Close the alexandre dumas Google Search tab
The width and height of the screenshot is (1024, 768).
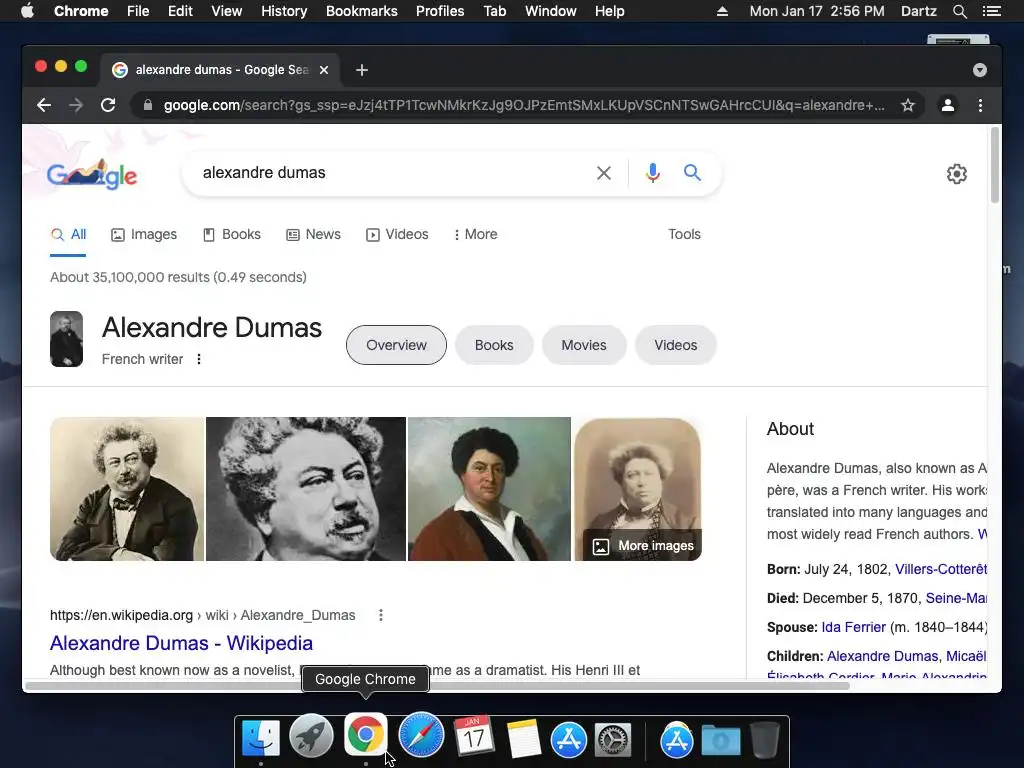(x=324, y=70)
